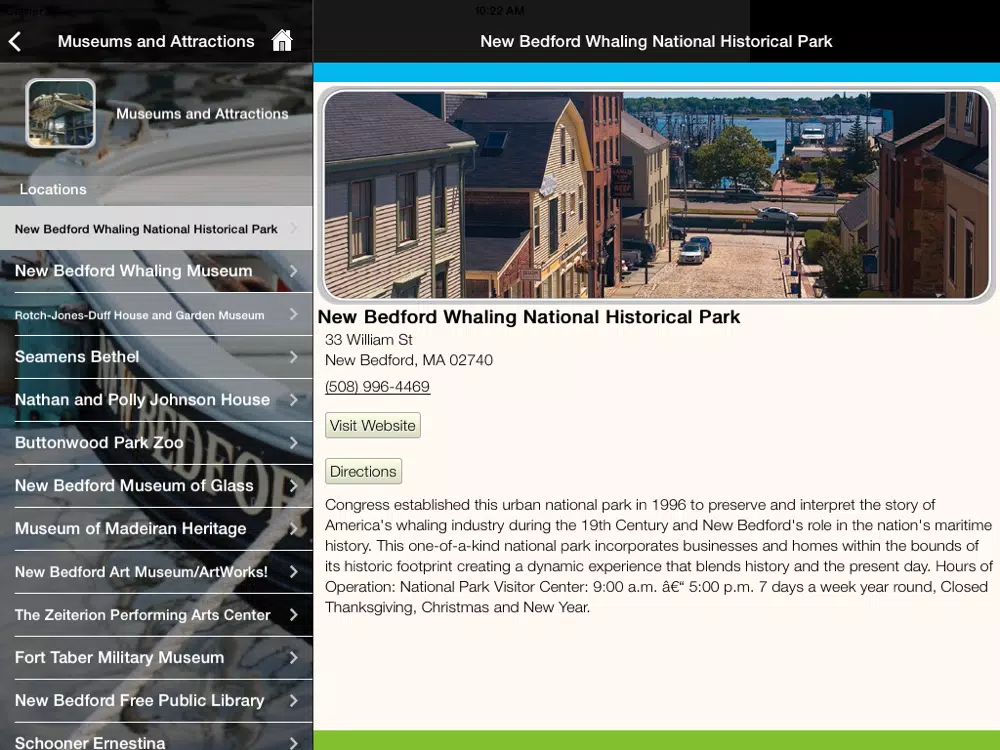Click the Locations section header

[x=53, y=189]
